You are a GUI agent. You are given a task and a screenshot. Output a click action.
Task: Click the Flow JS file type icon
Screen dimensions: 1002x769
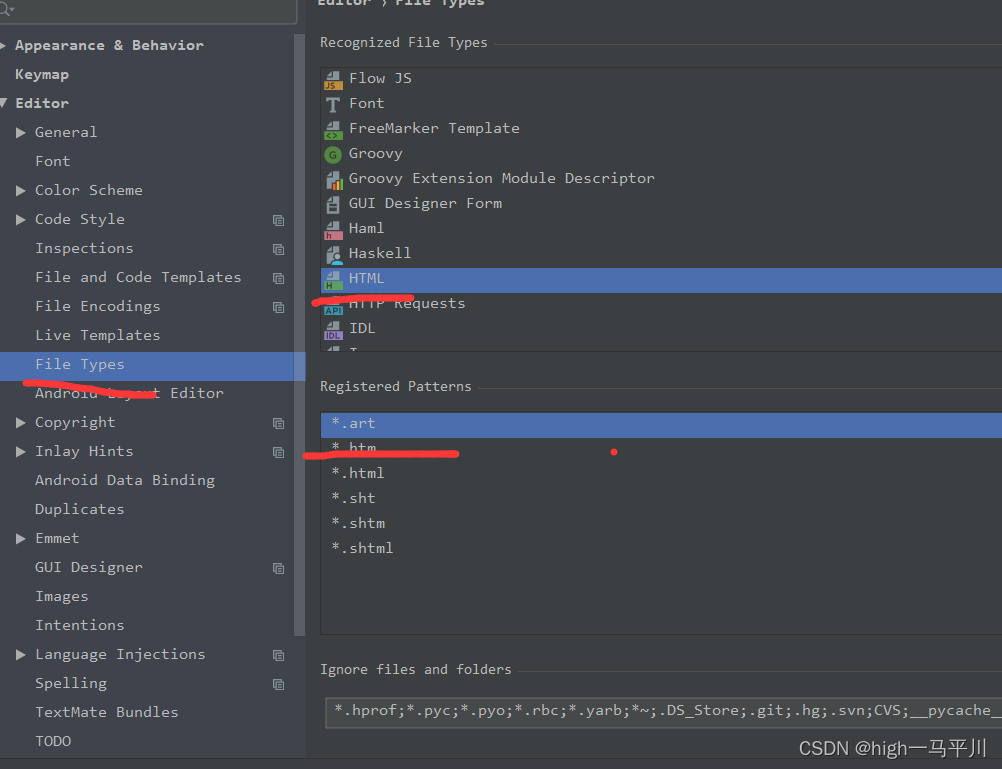[333, 79]
